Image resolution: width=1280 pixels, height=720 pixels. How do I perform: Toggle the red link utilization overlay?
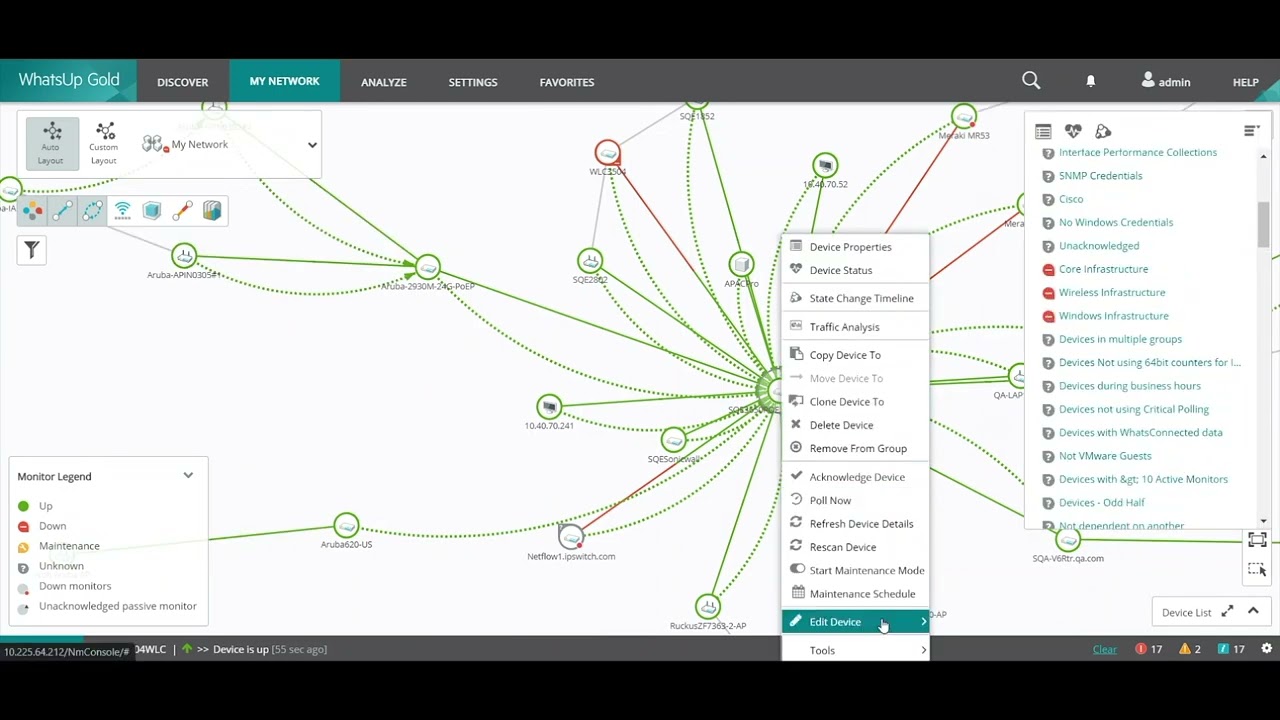click(x=182, y=210)
